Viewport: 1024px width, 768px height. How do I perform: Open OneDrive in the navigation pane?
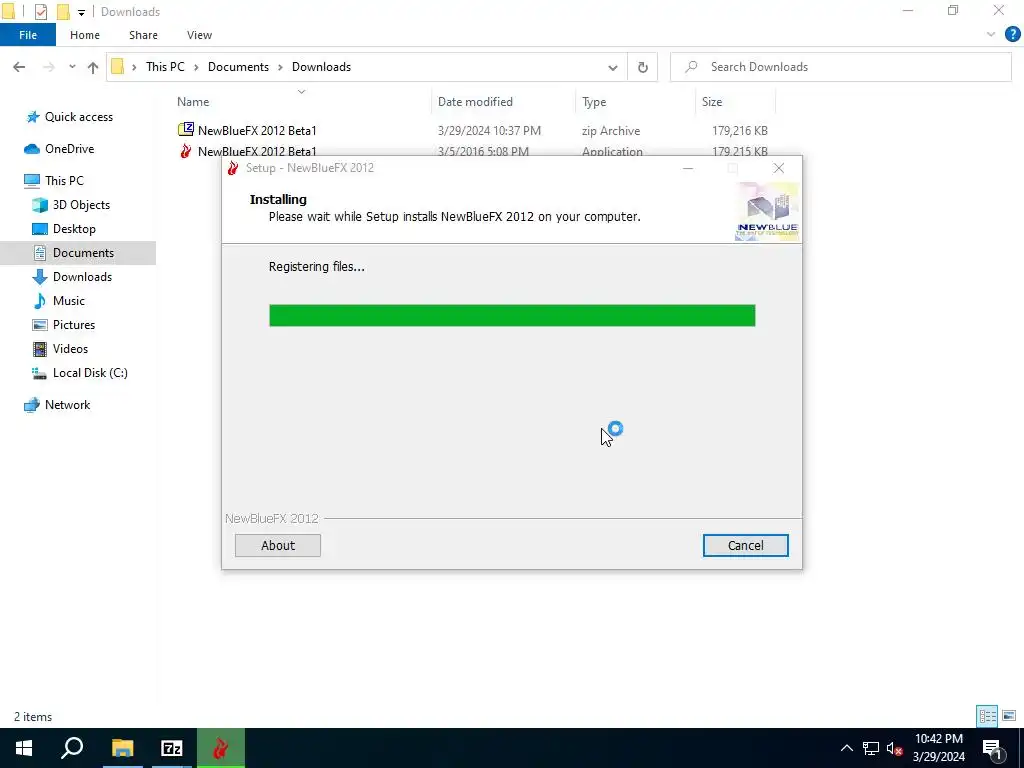[69, 149]
